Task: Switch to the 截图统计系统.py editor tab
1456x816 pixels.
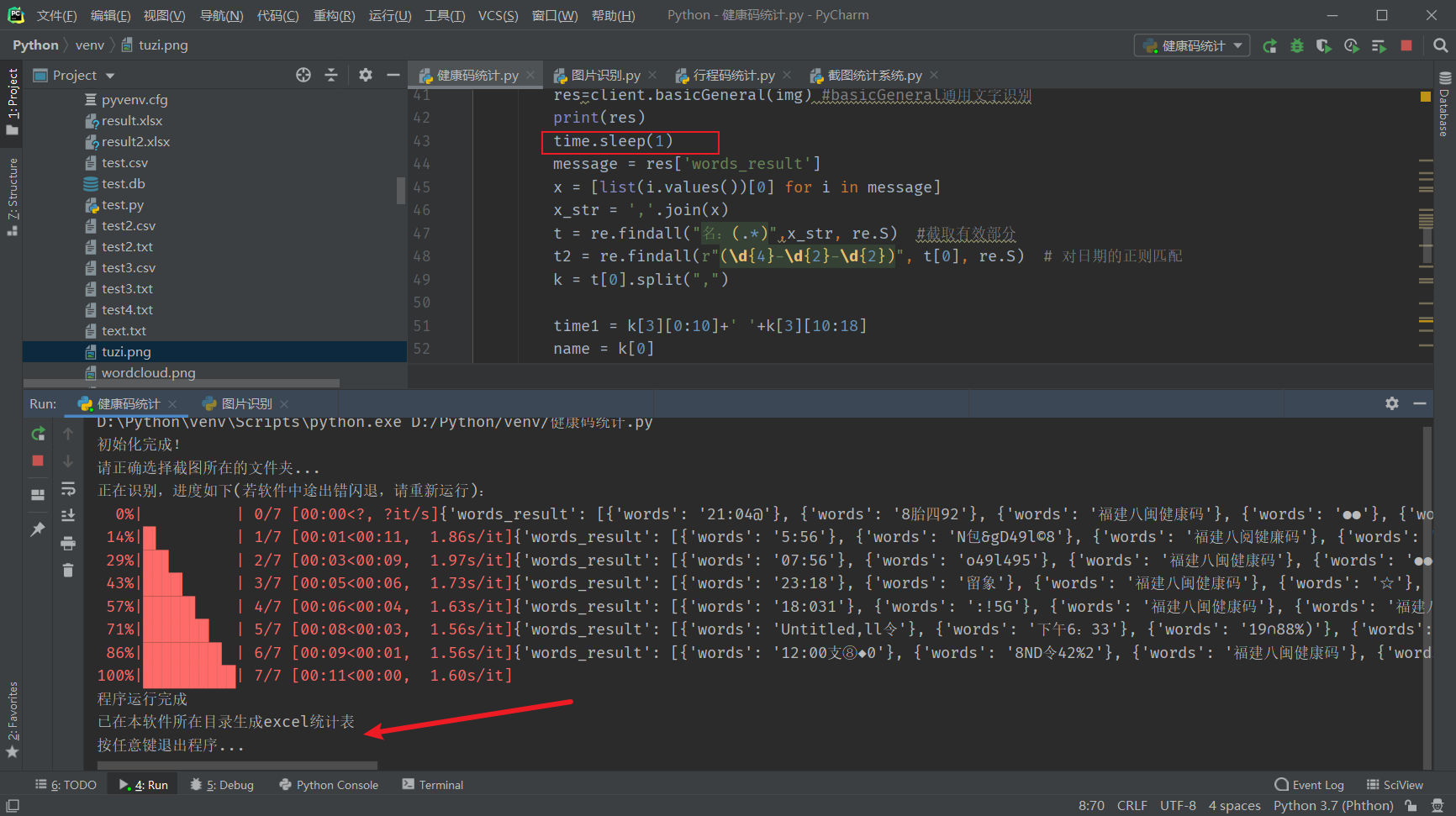Action: pyautogui.click(x=874, y=75)
